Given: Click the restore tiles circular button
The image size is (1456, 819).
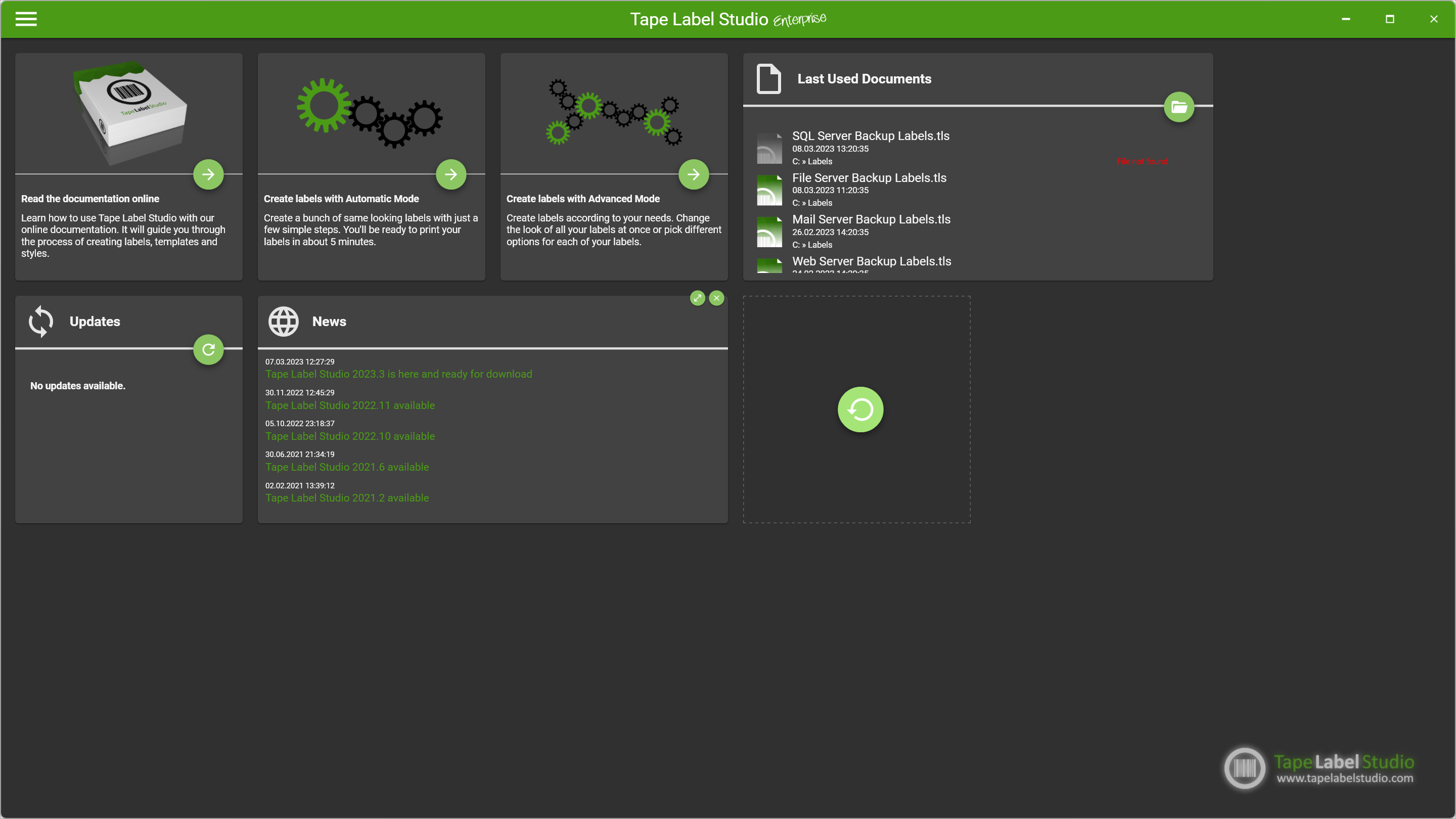Looking at the screenshot, I should point(860,409).
